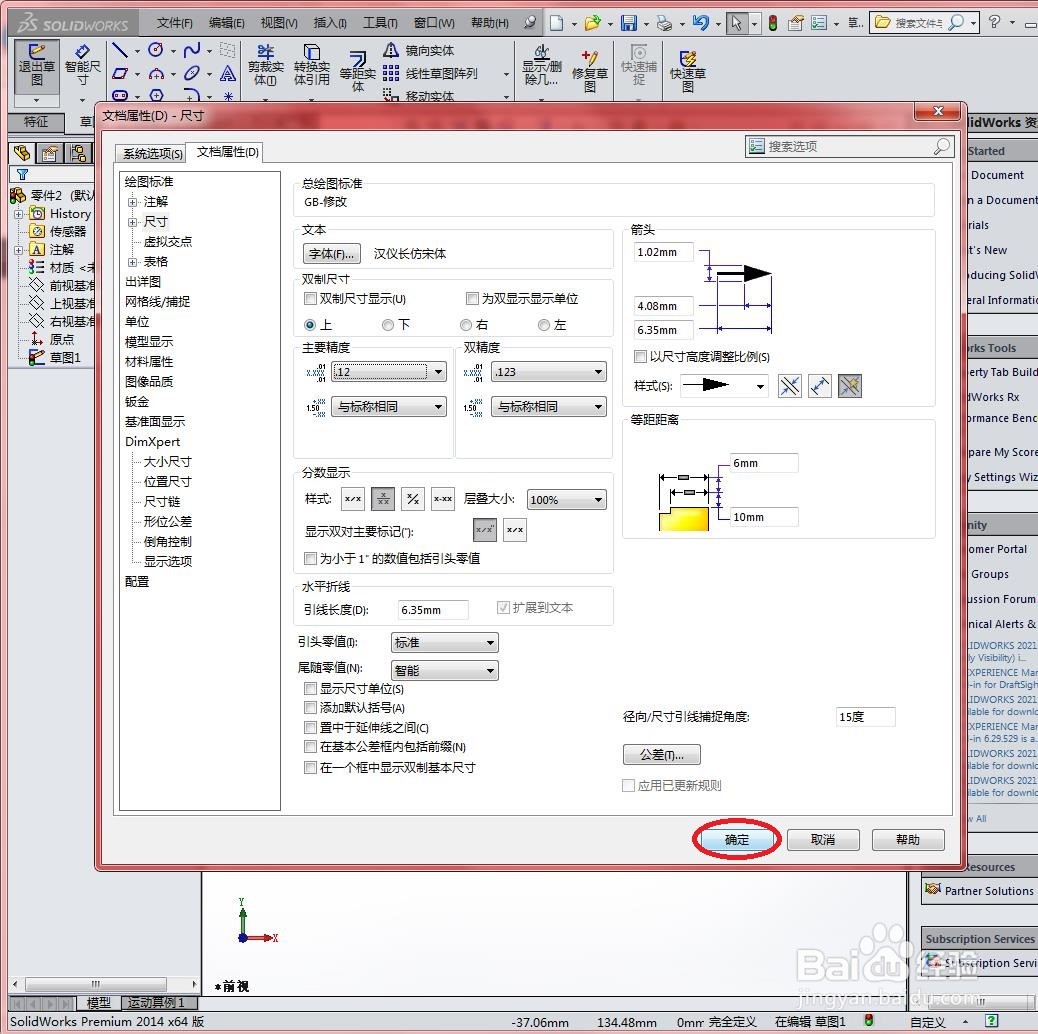Screen dimensions: 1038x1034
Task: Select the 右 radio button
Action: pos(466,325)
